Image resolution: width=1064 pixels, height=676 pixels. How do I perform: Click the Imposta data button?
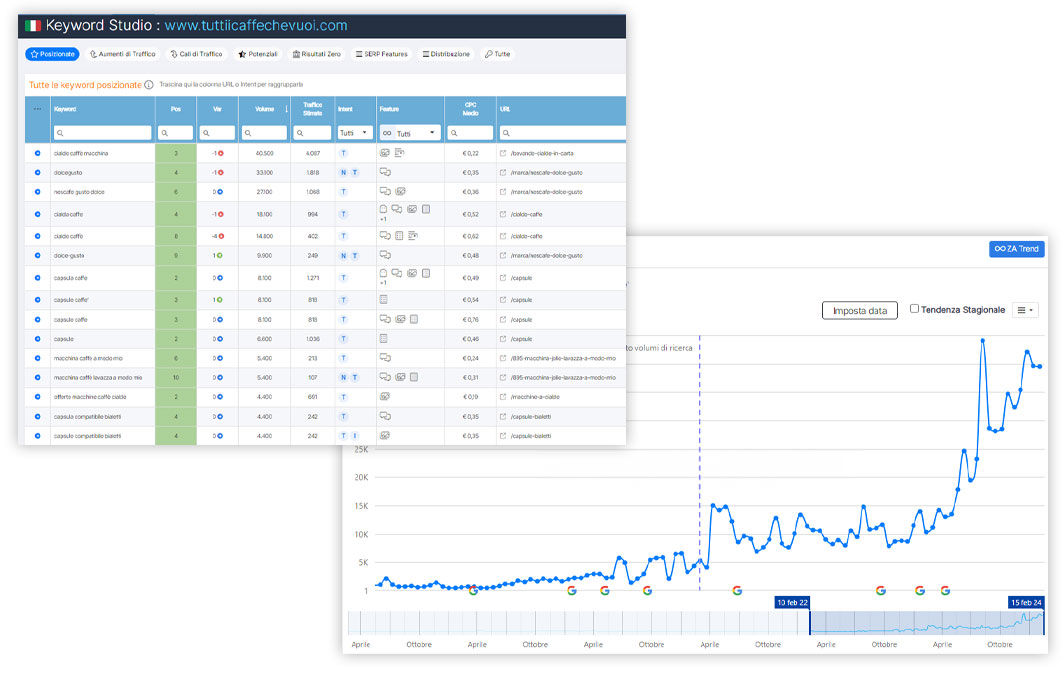click(859, 311)
